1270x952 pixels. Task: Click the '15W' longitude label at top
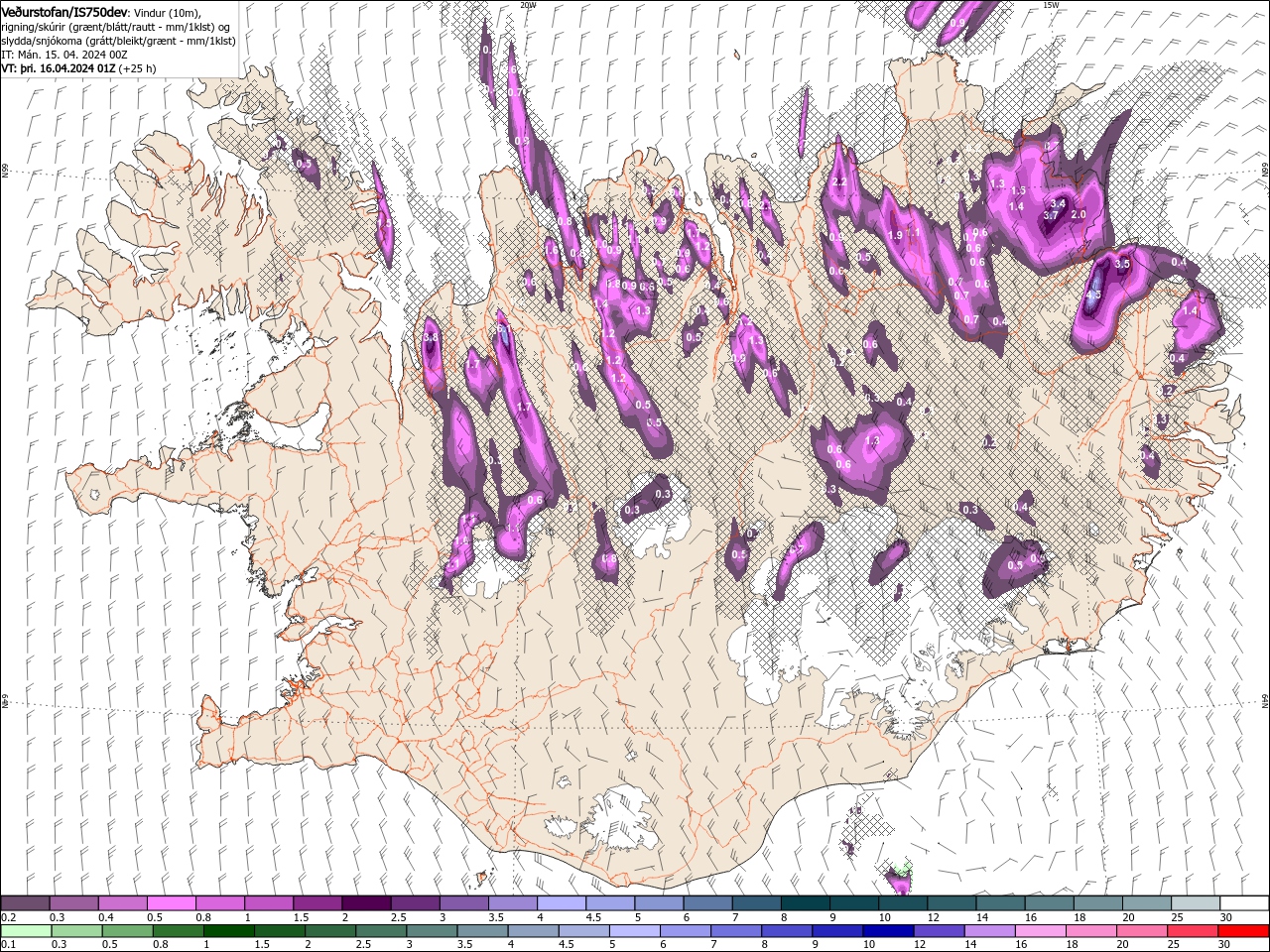[x=1051, y=5]
